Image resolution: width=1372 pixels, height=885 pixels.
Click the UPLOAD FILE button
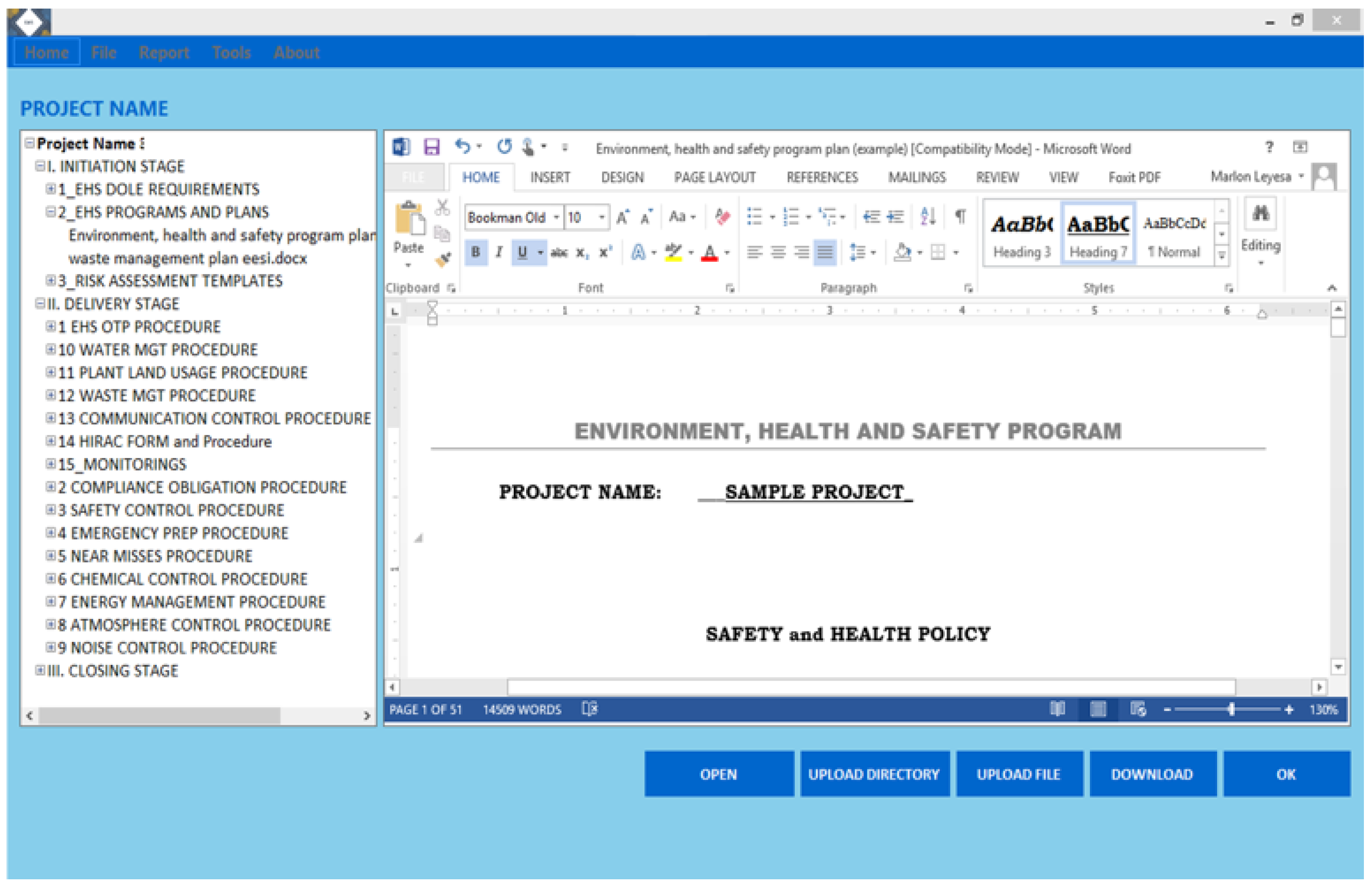point(1019,774)
